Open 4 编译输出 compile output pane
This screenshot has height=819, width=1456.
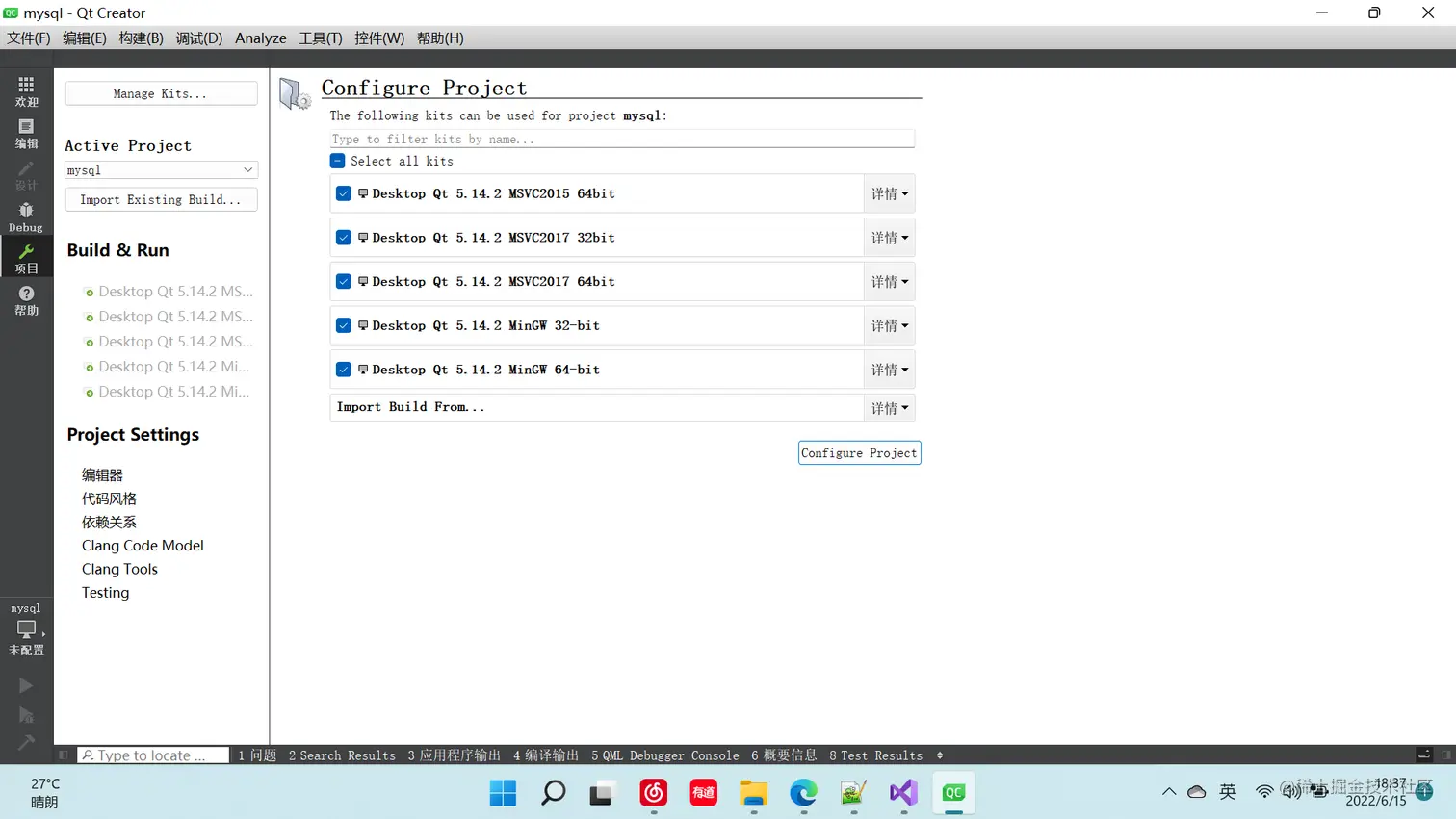[546, 755]
